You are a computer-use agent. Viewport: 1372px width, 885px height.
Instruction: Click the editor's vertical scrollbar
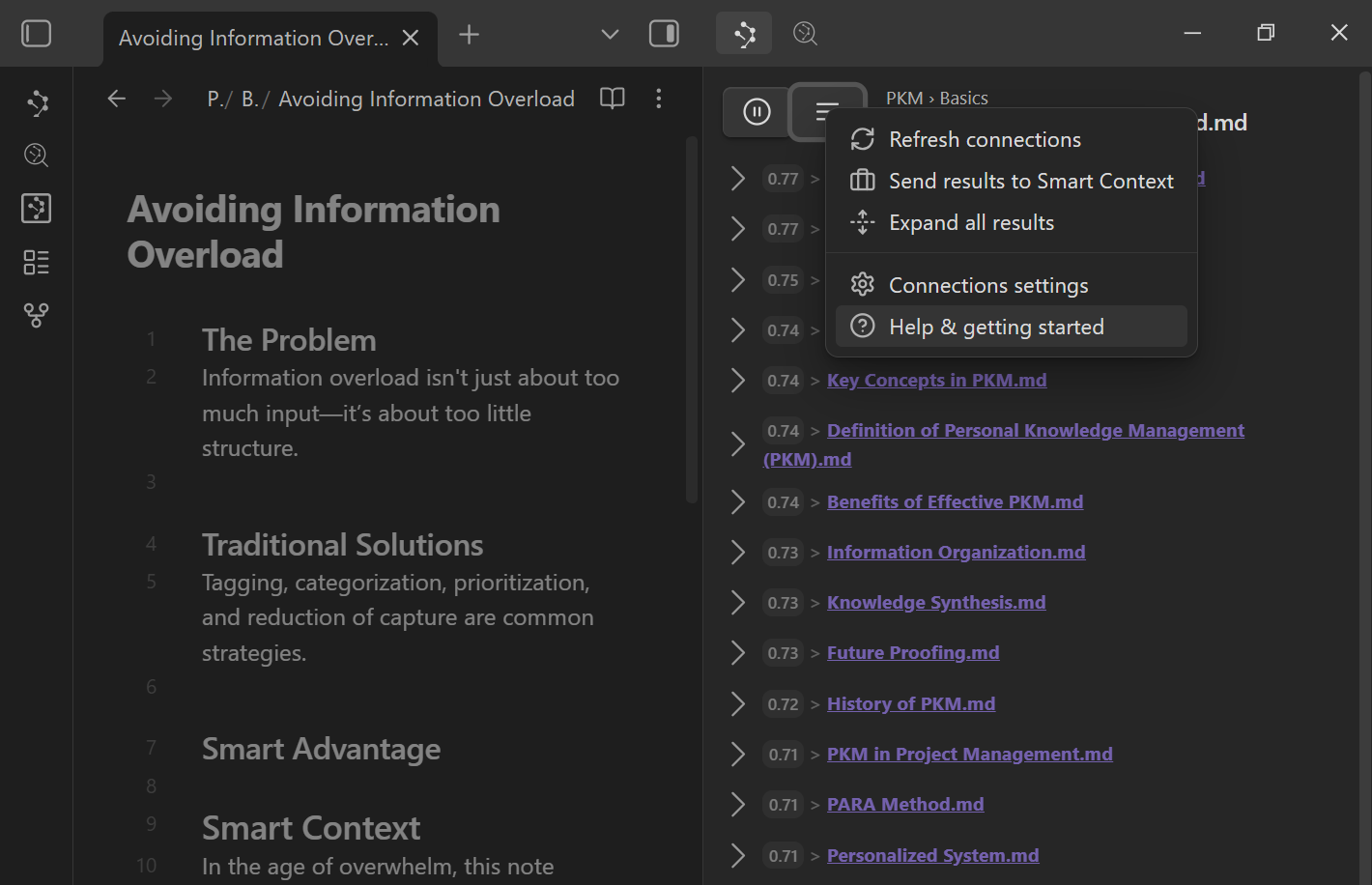tap(691, 319)
